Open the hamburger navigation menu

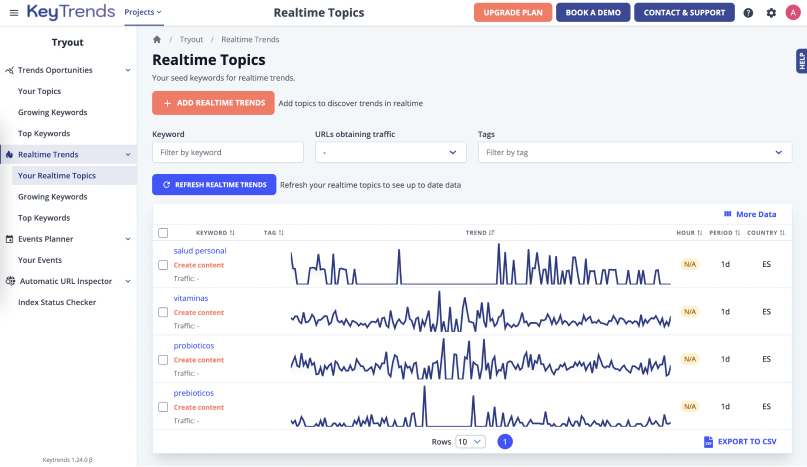tap(14, 13)
